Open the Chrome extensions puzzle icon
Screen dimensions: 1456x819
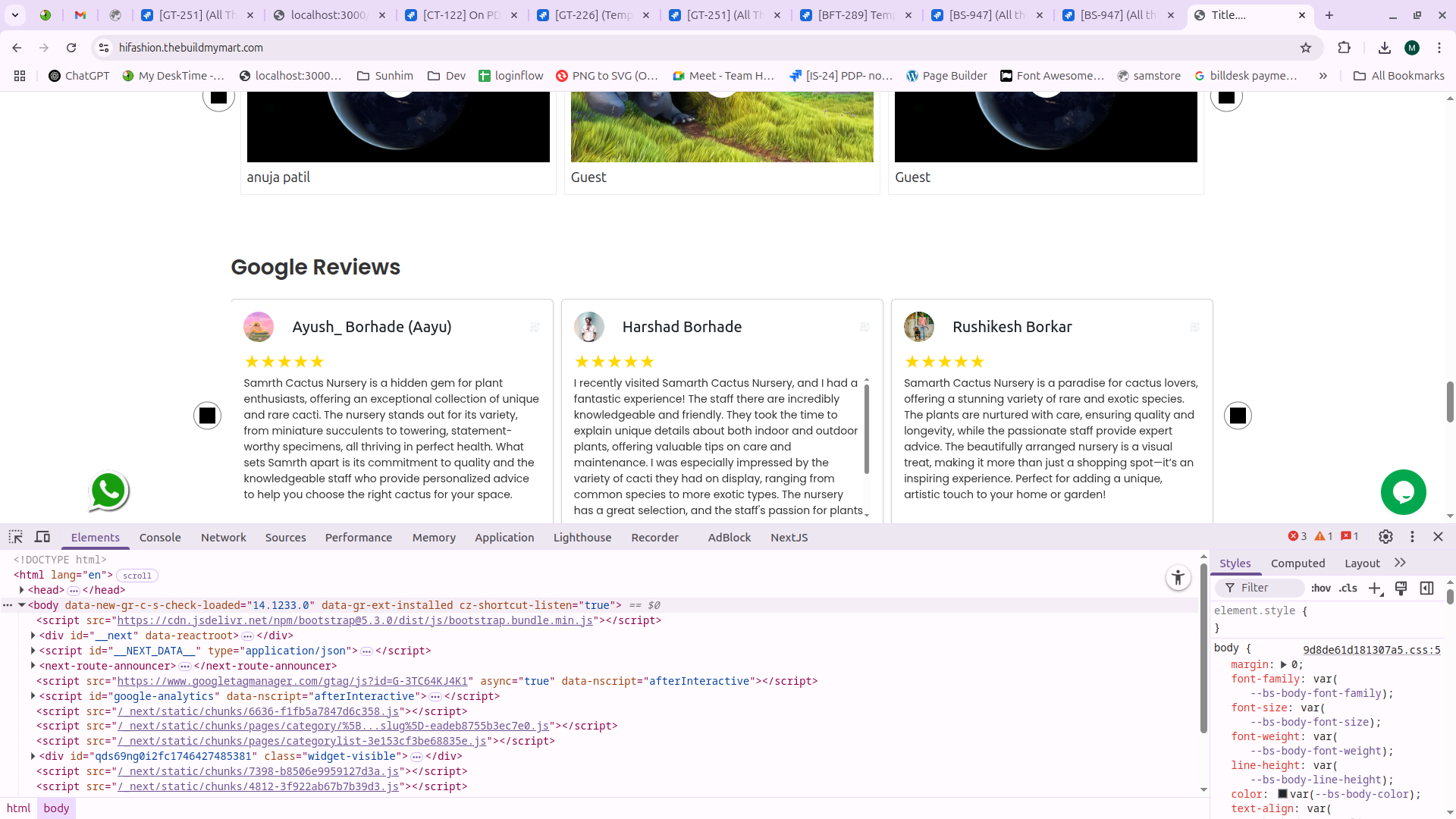click(1345, 48)
